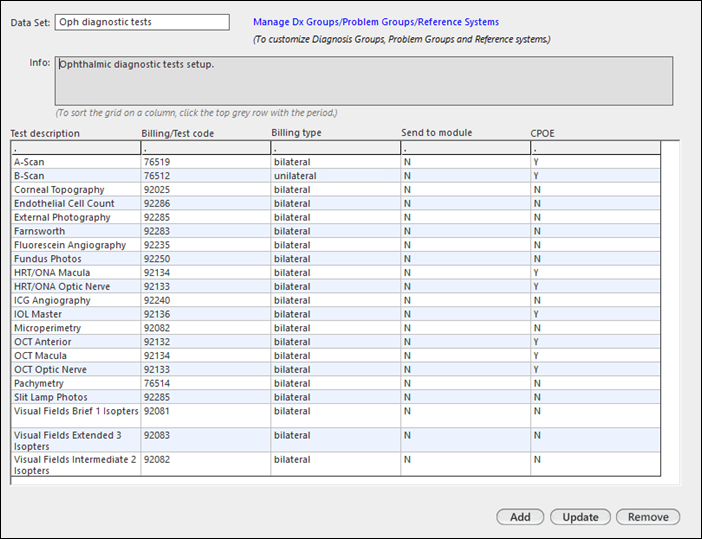Click the Update button
The width and height of the screenshot is (702, 539).
pyautogui.click(x=580, y=517)
